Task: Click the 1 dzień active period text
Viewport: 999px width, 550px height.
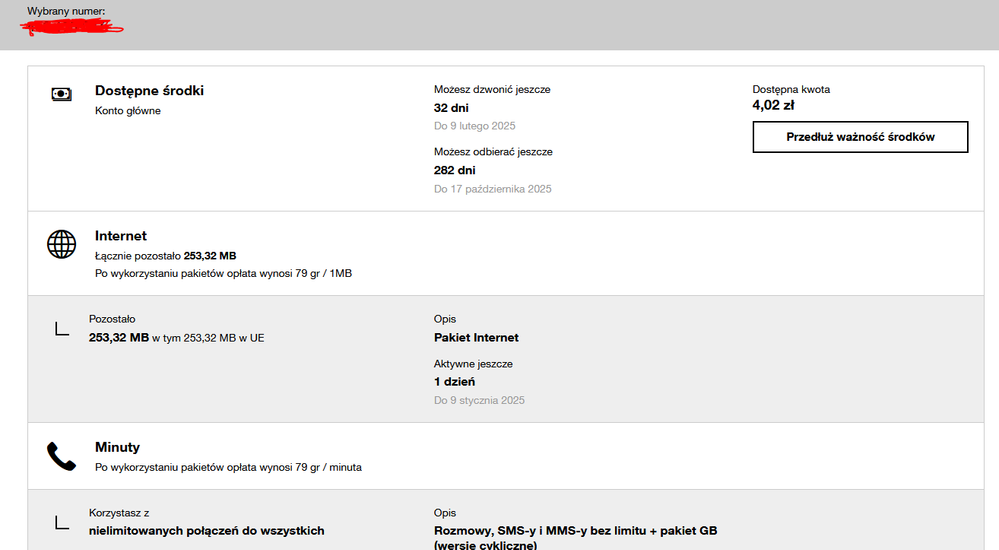Action: coord(454,382)
